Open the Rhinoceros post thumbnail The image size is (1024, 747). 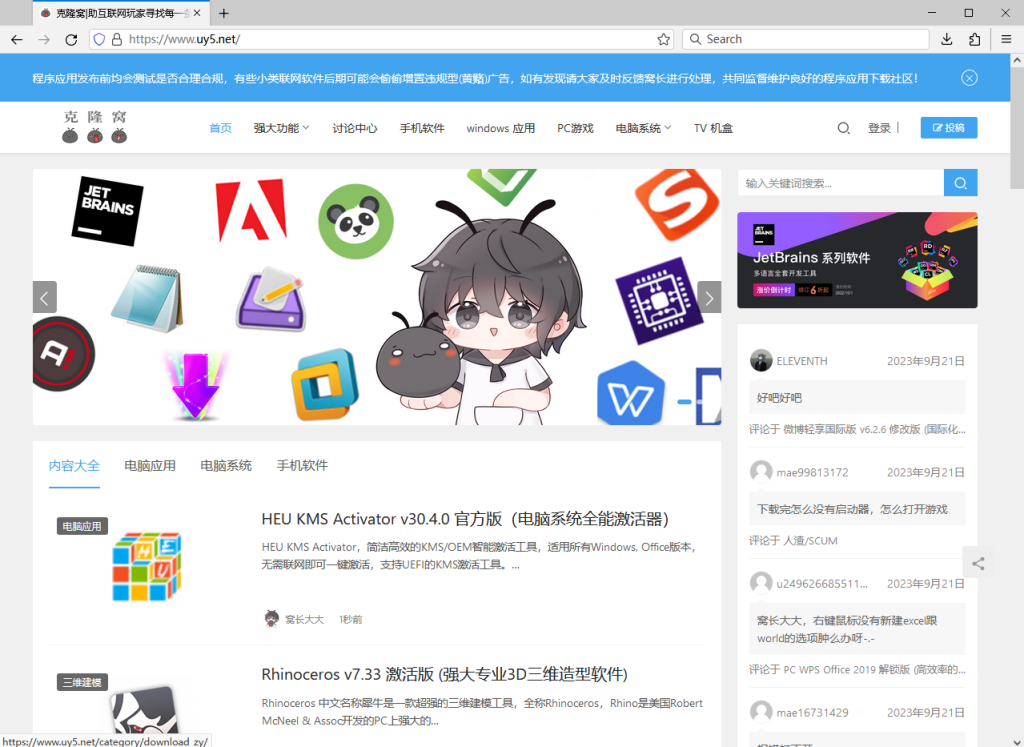click(147, 712)
